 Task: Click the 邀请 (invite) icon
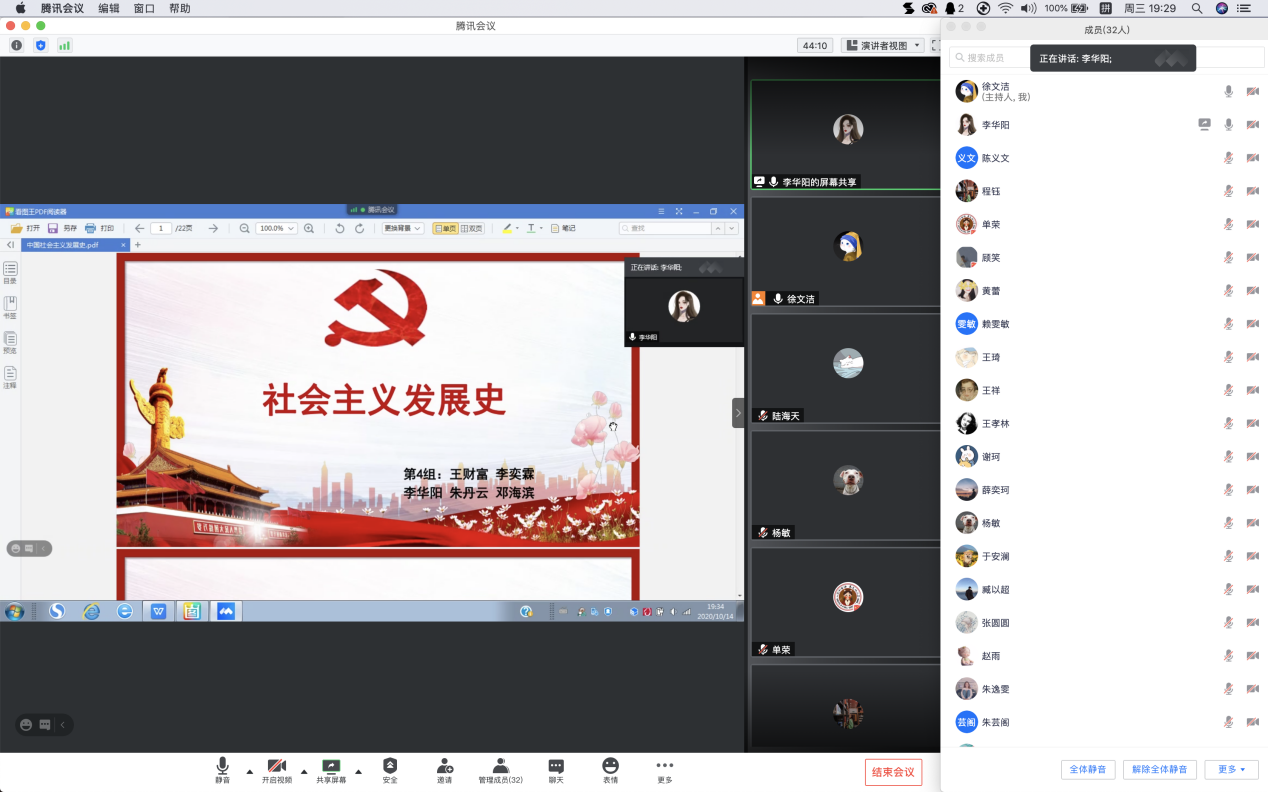click(445, 766)
